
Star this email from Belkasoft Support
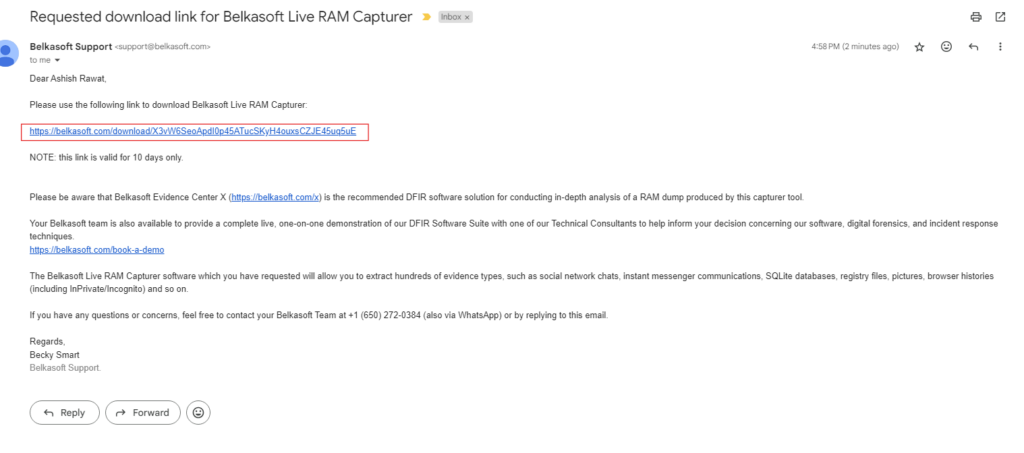click(920, 47)
